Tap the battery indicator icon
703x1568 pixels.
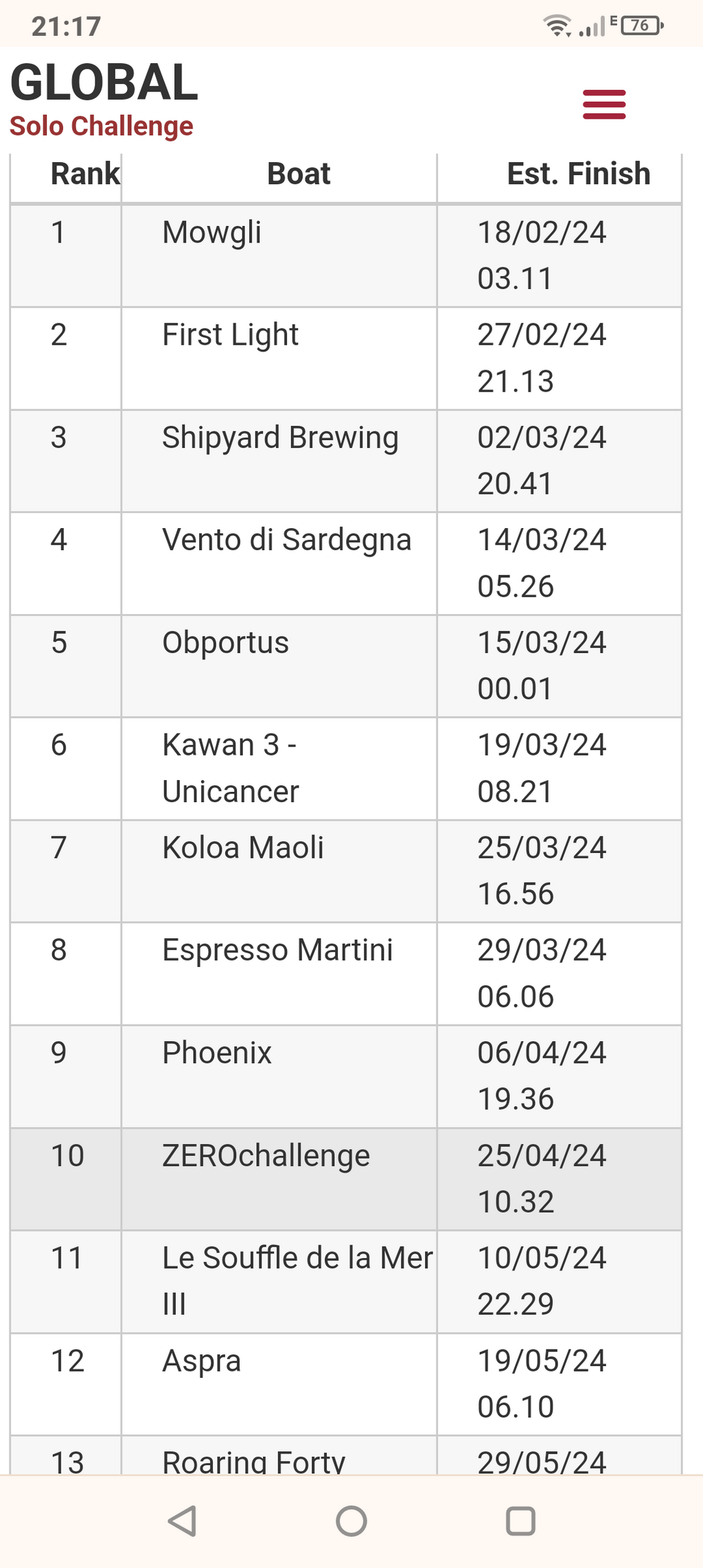[x=642, y=26]
